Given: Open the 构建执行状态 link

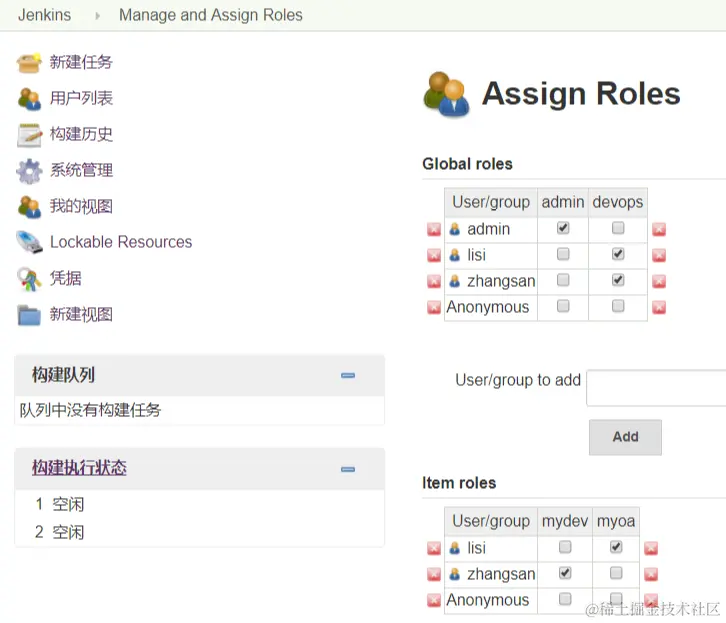Looking at the screenshot, I should pos(79,467).
